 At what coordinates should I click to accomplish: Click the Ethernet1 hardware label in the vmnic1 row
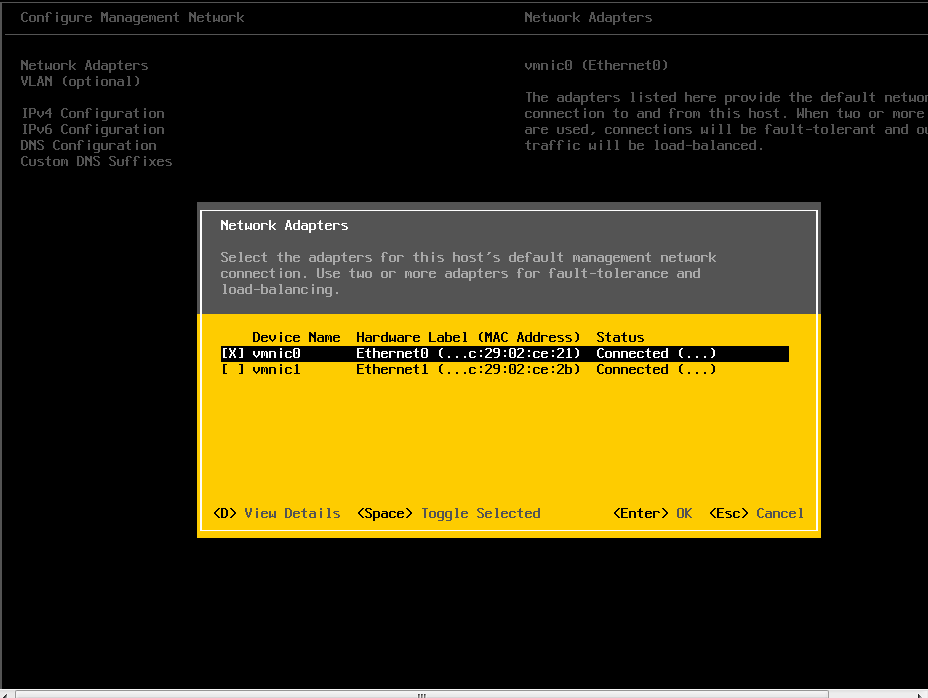(x=468, y=369)
